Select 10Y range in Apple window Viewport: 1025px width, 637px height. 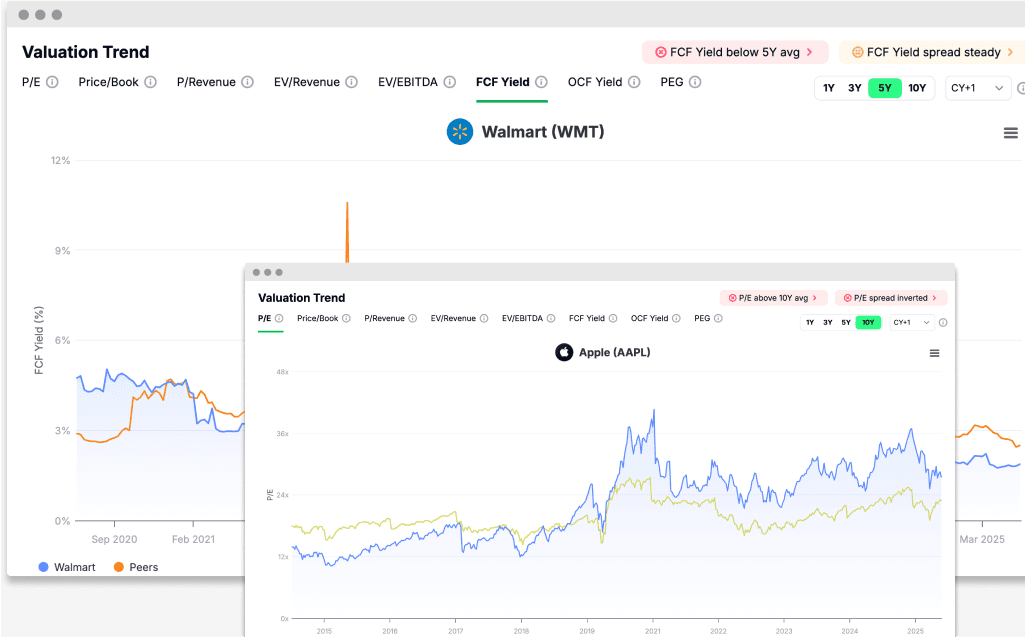click(x=868, y=322)
